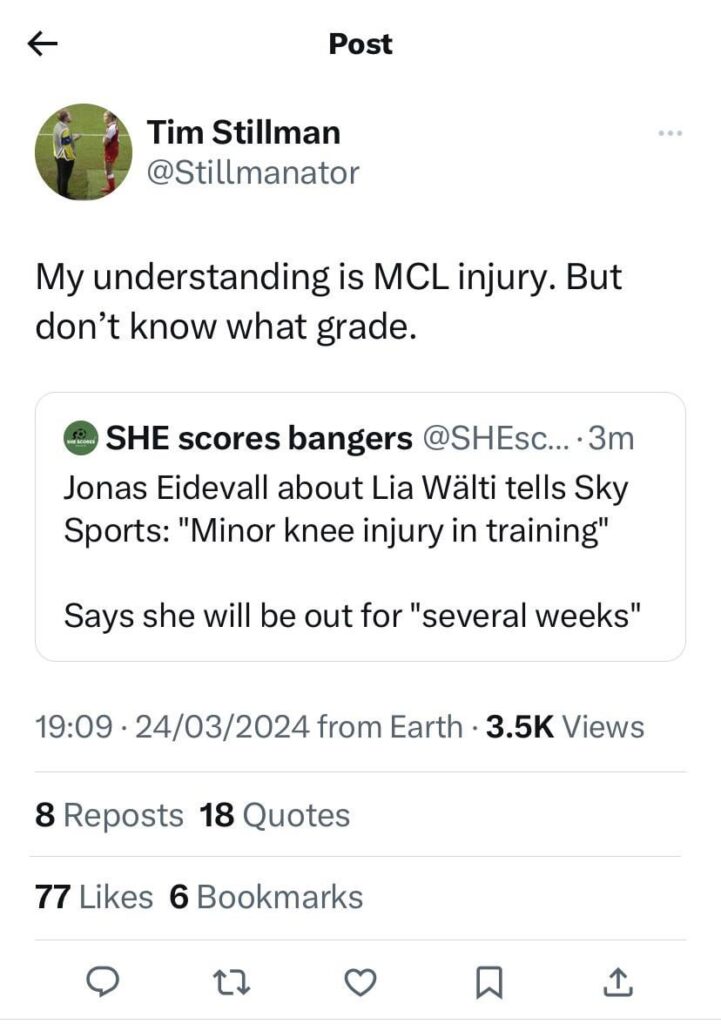Bookmark this post

pos(488,984)
